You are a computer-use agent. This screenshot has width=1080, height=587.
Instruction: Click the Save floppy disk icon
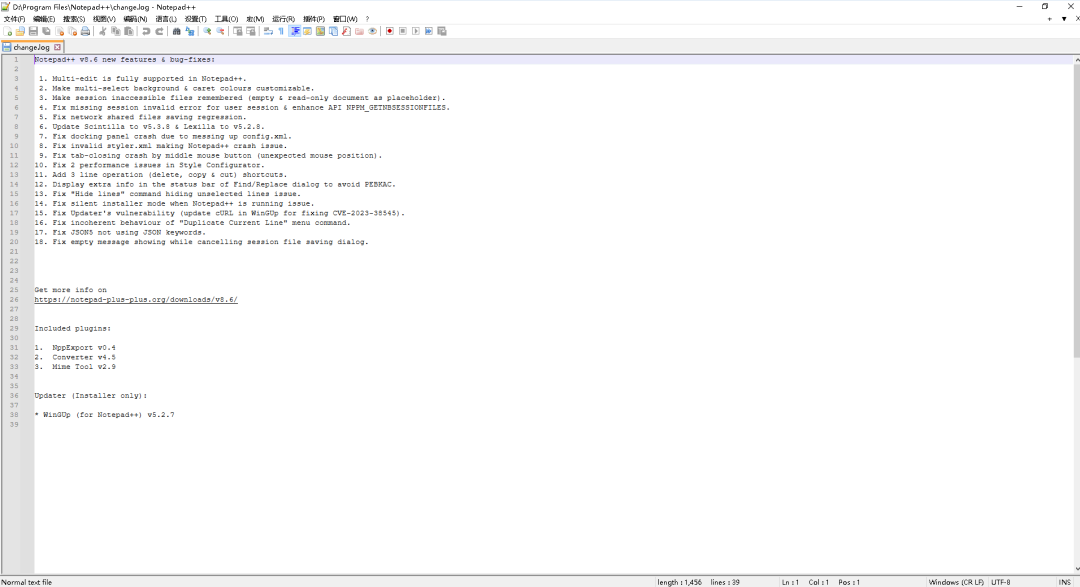coord(33,31)
